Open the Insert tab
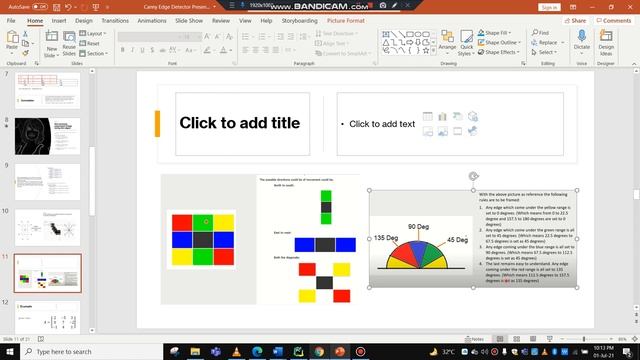Viewport: 640px width, 360px height. [59, 20]
